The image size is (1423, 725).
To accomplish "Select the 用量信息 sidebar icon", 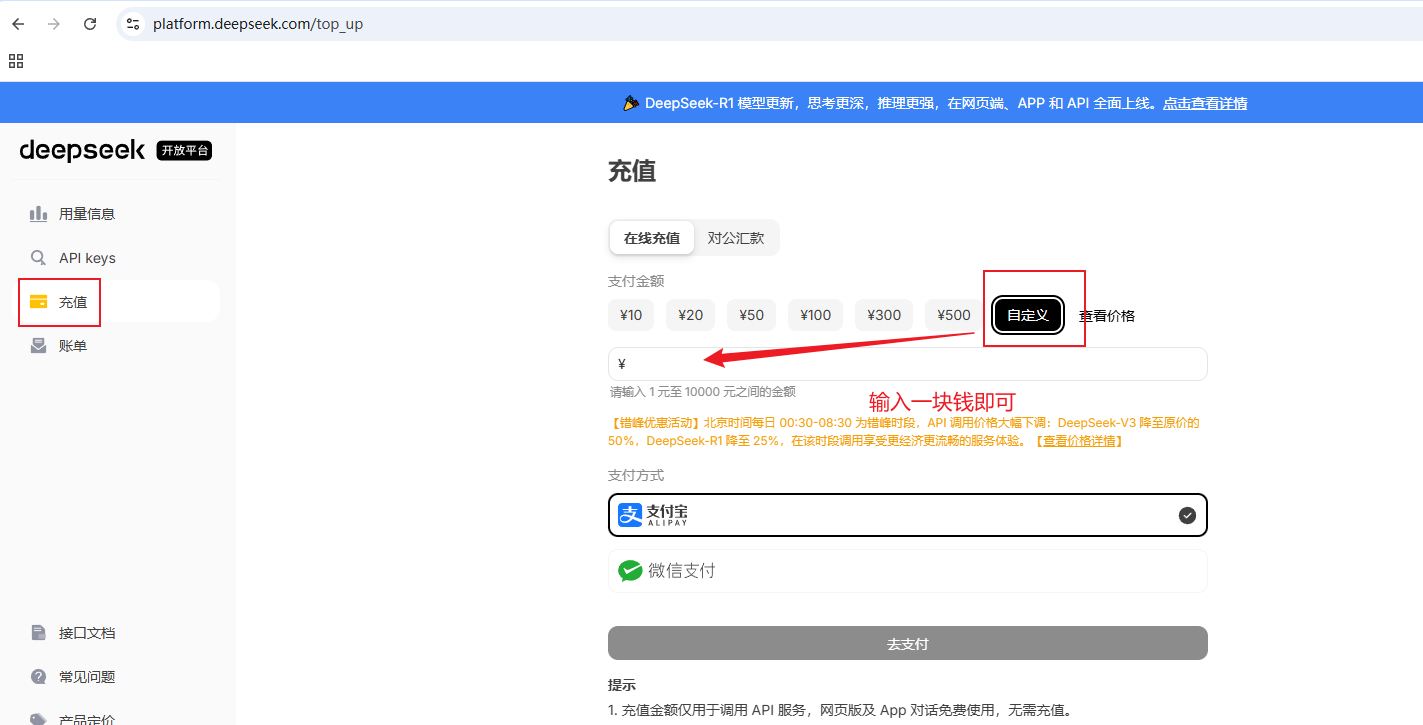I will click(38, 213).
